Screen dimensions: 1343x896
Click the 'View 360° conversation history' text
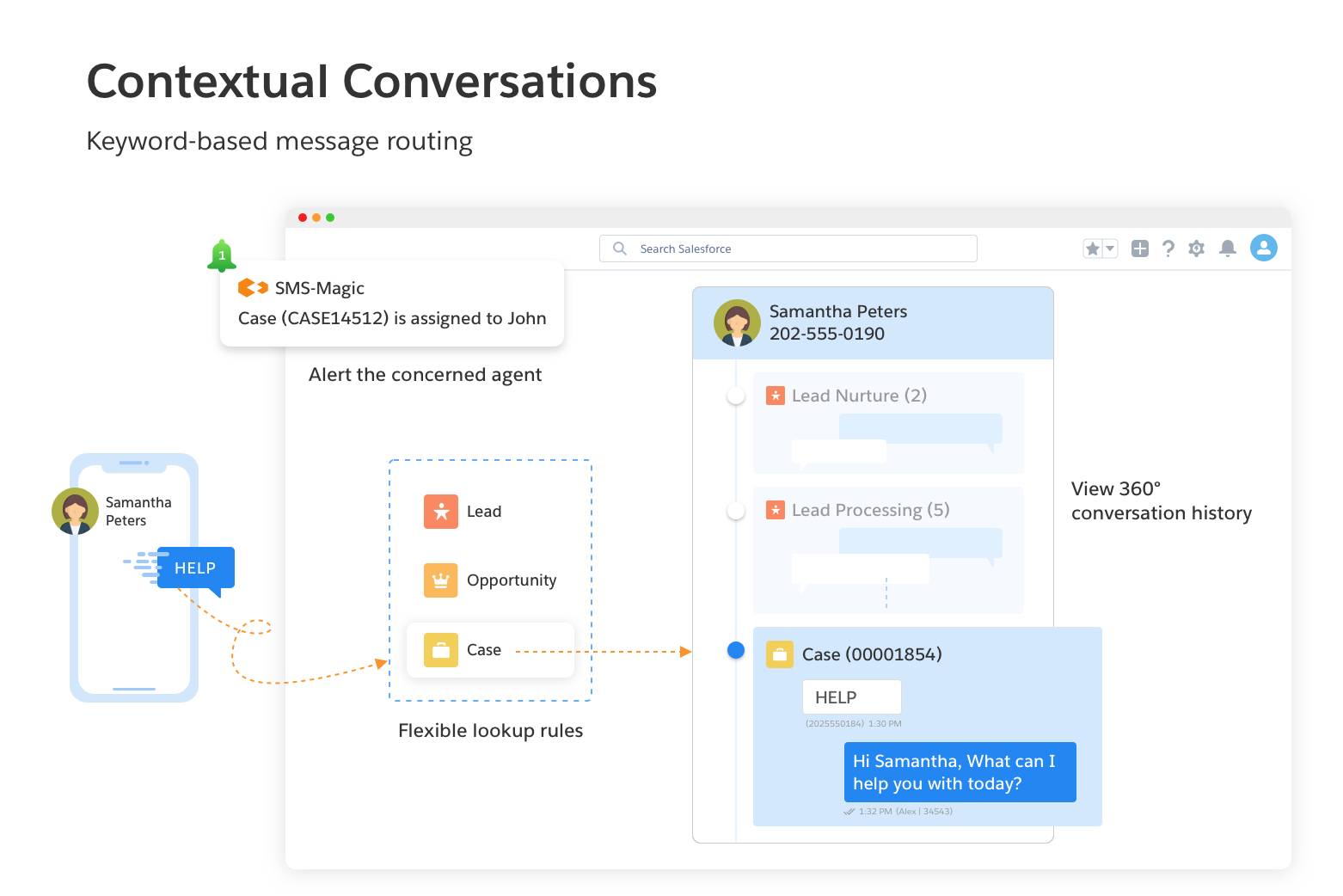pos(1162,501)
